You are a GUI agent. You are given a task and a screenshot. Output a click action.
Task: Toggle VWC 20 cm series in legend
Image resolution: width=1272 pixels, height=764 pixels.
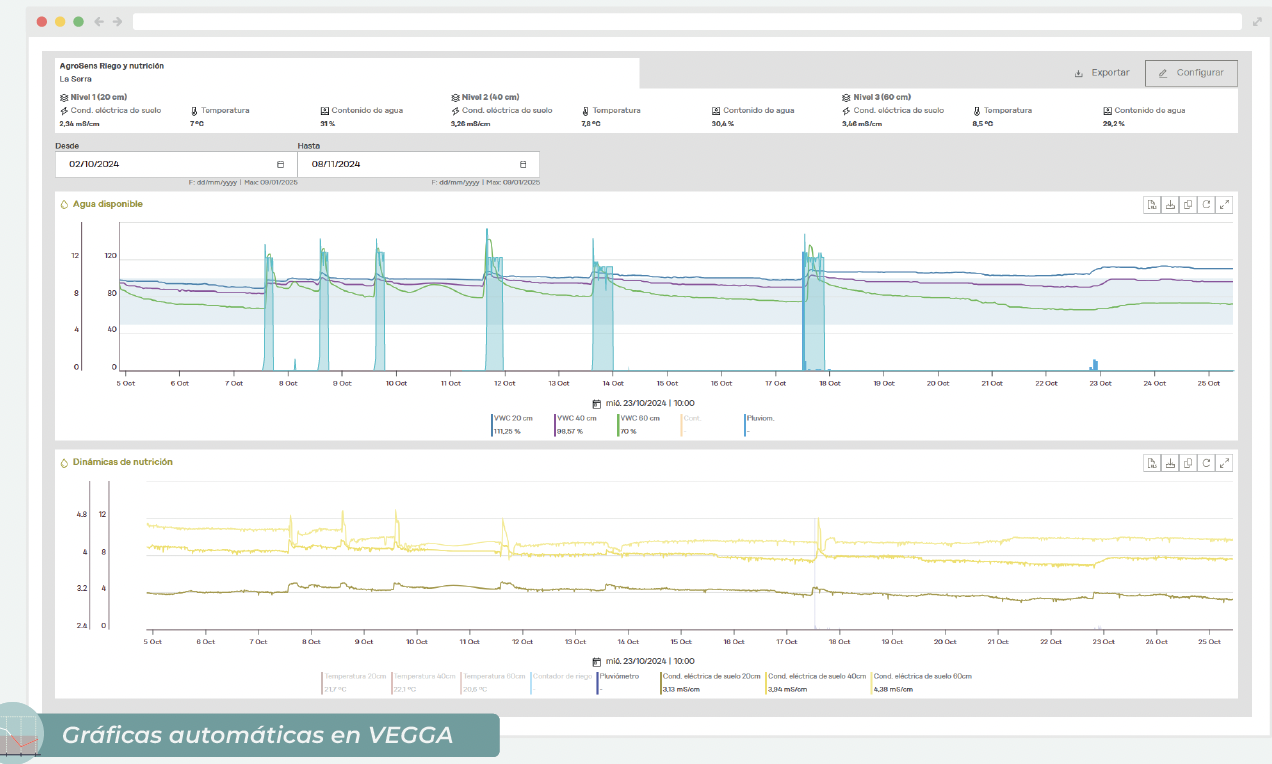pos(512,418)
